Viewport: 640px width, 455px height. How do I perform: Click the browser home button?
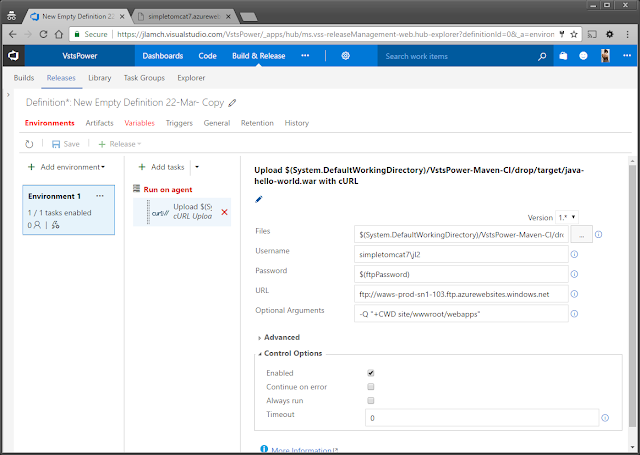[59, 34]
